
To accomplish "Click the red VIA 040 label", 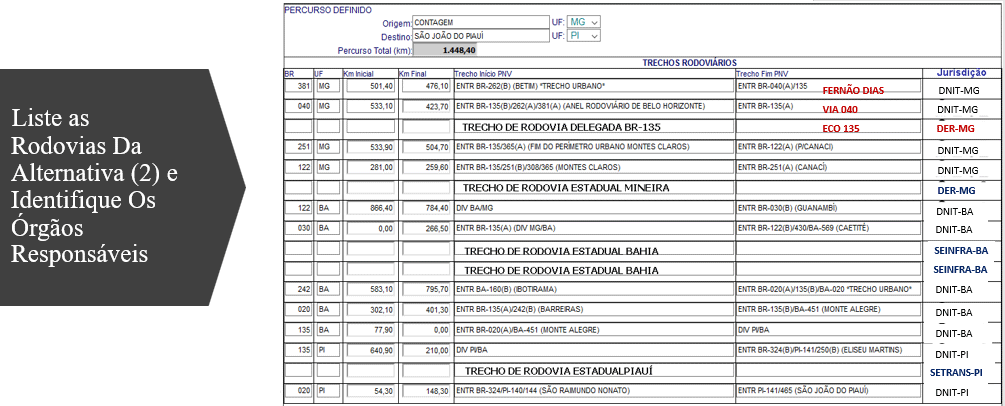I will 840,109.
